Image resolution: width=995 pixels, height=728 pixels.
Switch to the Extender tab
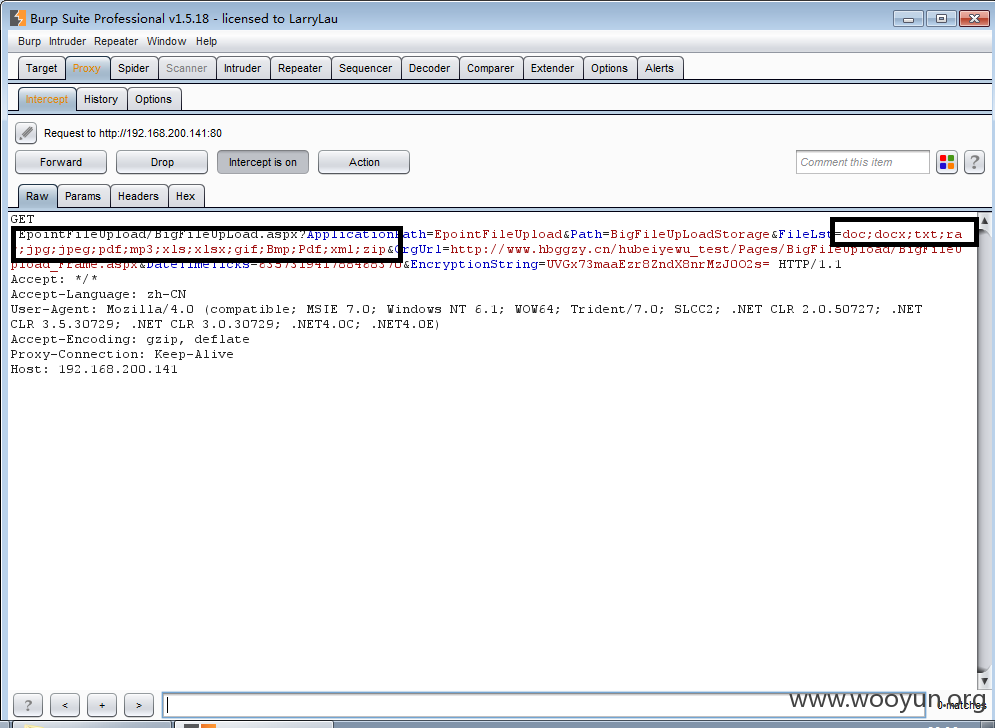pos(552,68)
